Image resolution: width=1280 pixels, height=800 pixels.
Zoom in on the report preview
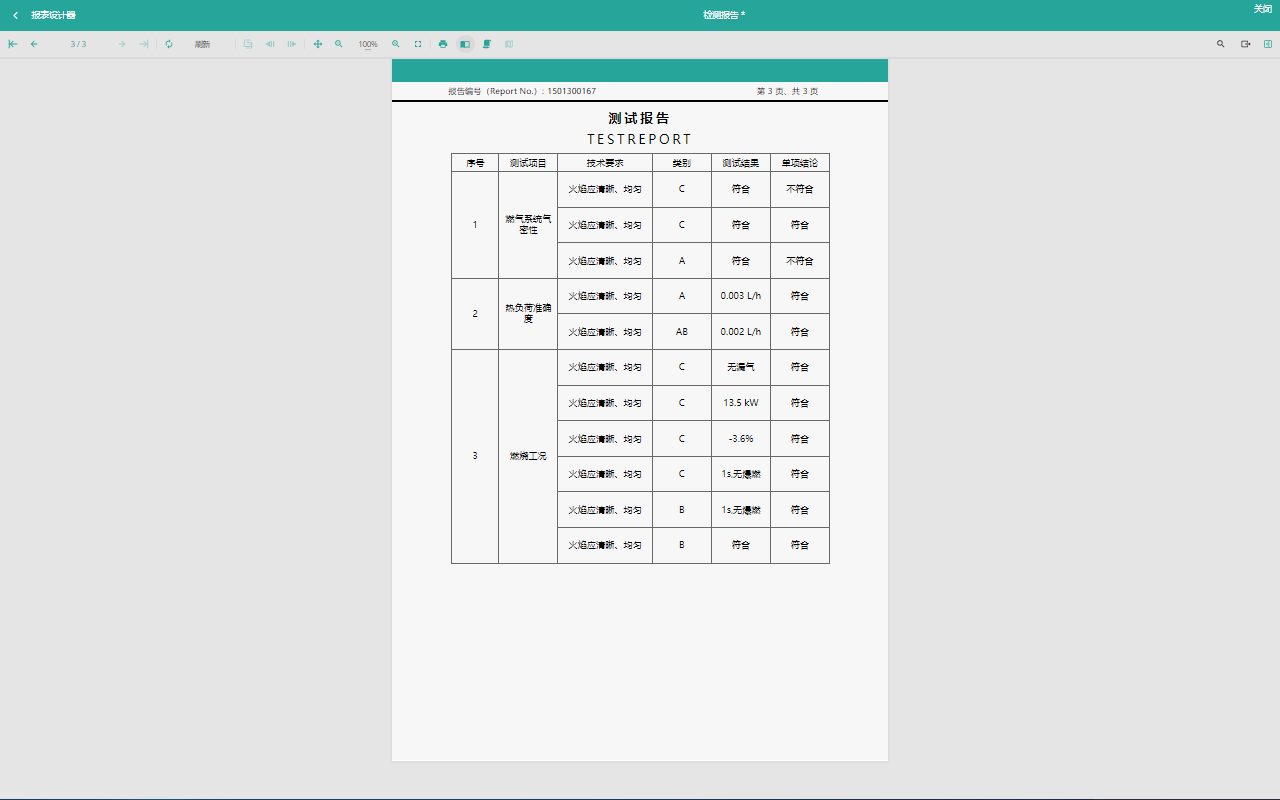396,44
